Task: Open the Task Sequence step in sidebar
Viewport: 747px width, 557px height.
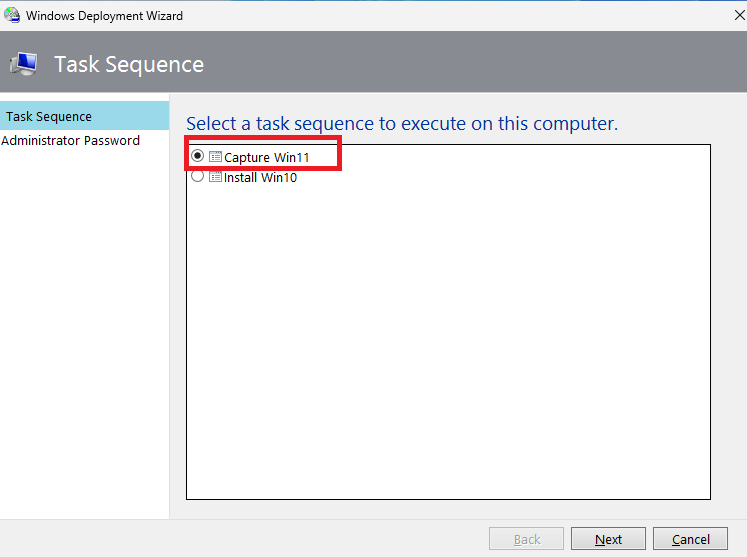Action: 49,116
